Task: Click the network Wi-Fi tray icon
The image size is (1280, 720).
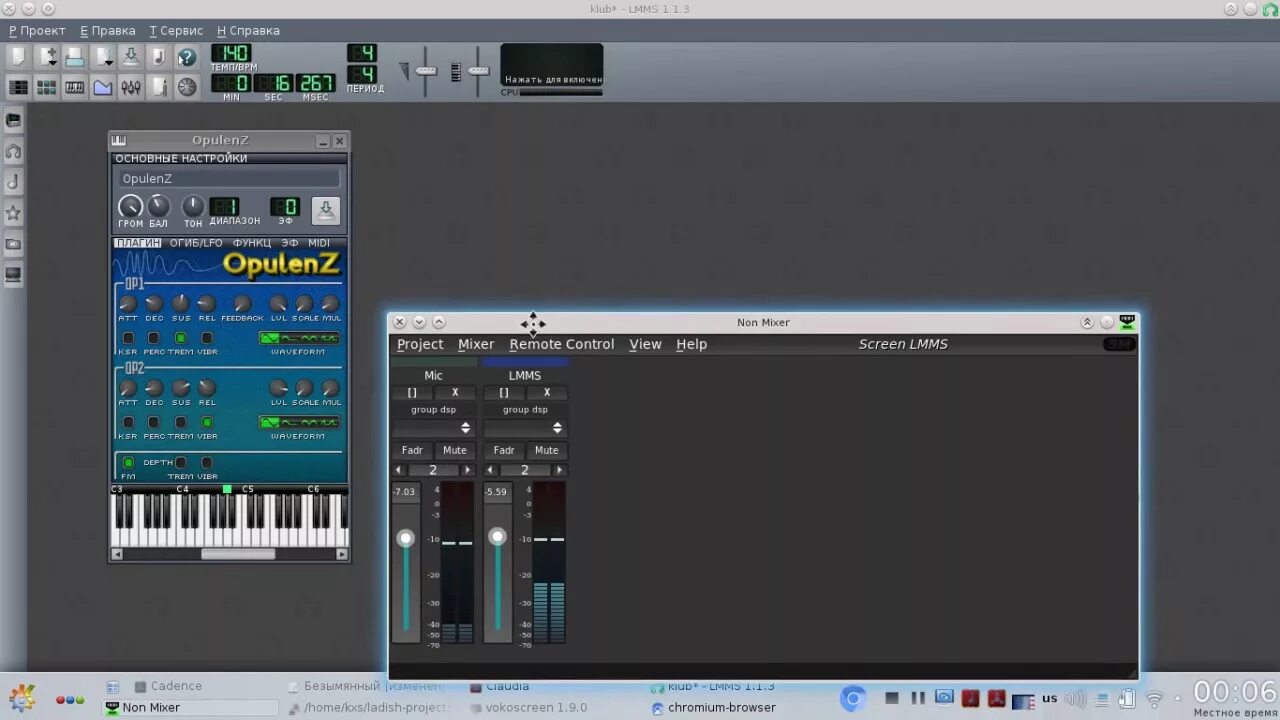Action: click(1154, 699)
